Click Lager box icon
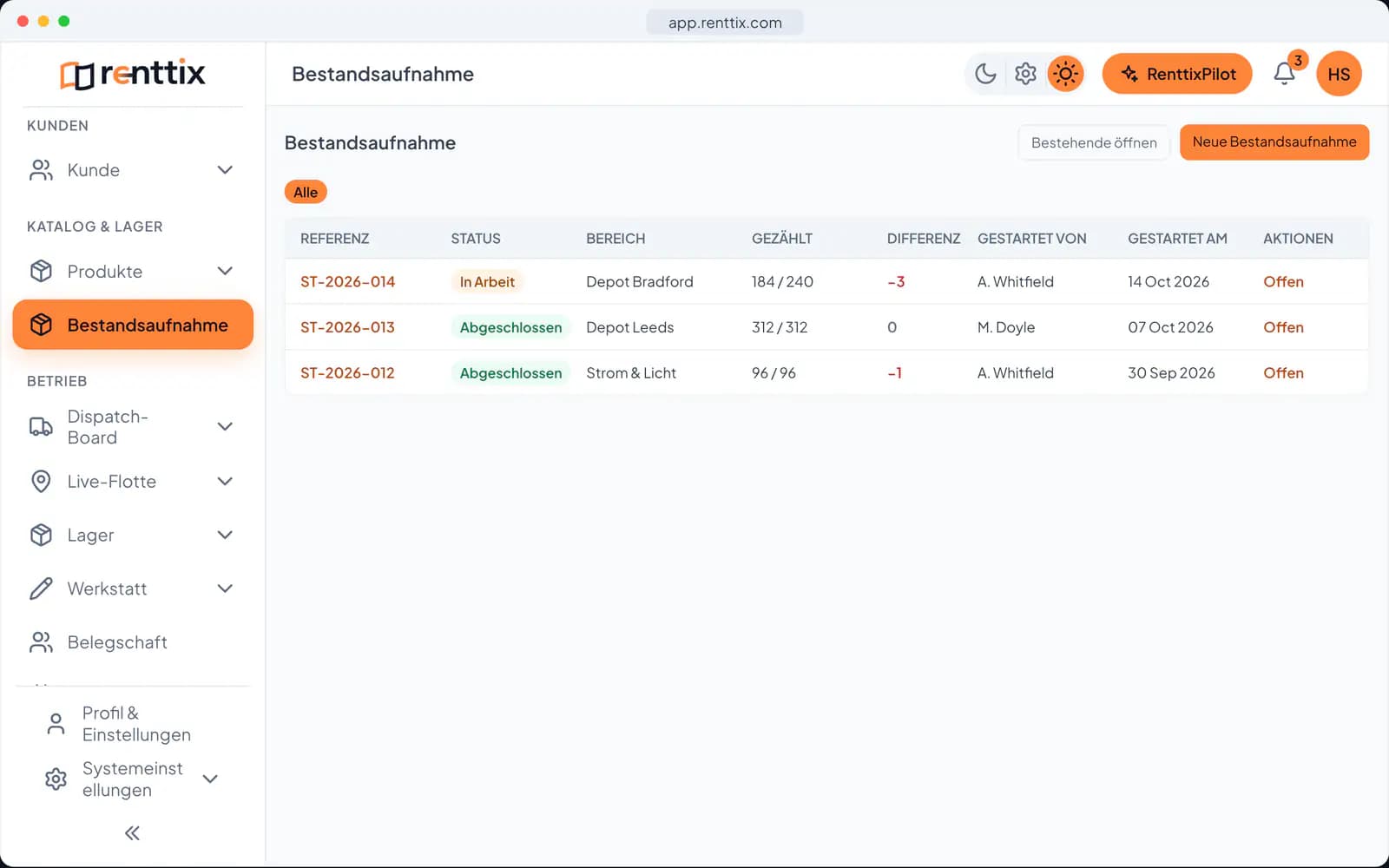 point(41,536)
